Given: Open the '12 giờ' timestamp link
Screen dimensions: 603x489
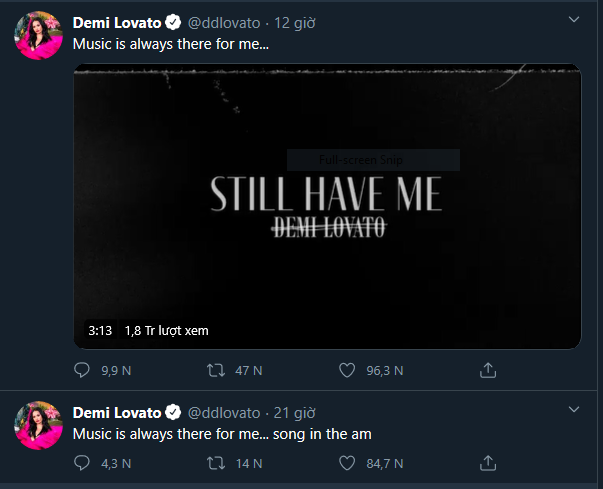Looking at the screenshot, I should click(296, 22).
